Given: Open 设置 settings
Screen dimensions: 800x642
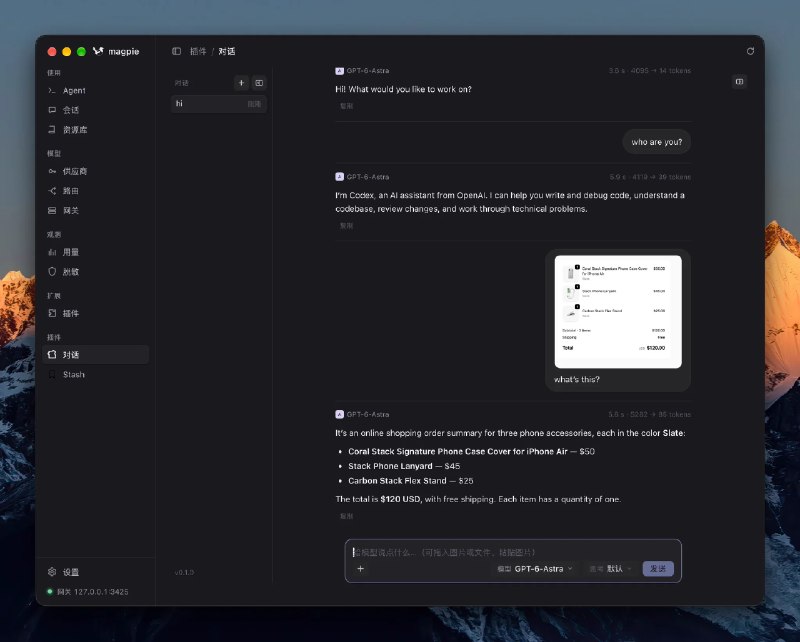Looking at the screenshot, I should tap(96, 572).
